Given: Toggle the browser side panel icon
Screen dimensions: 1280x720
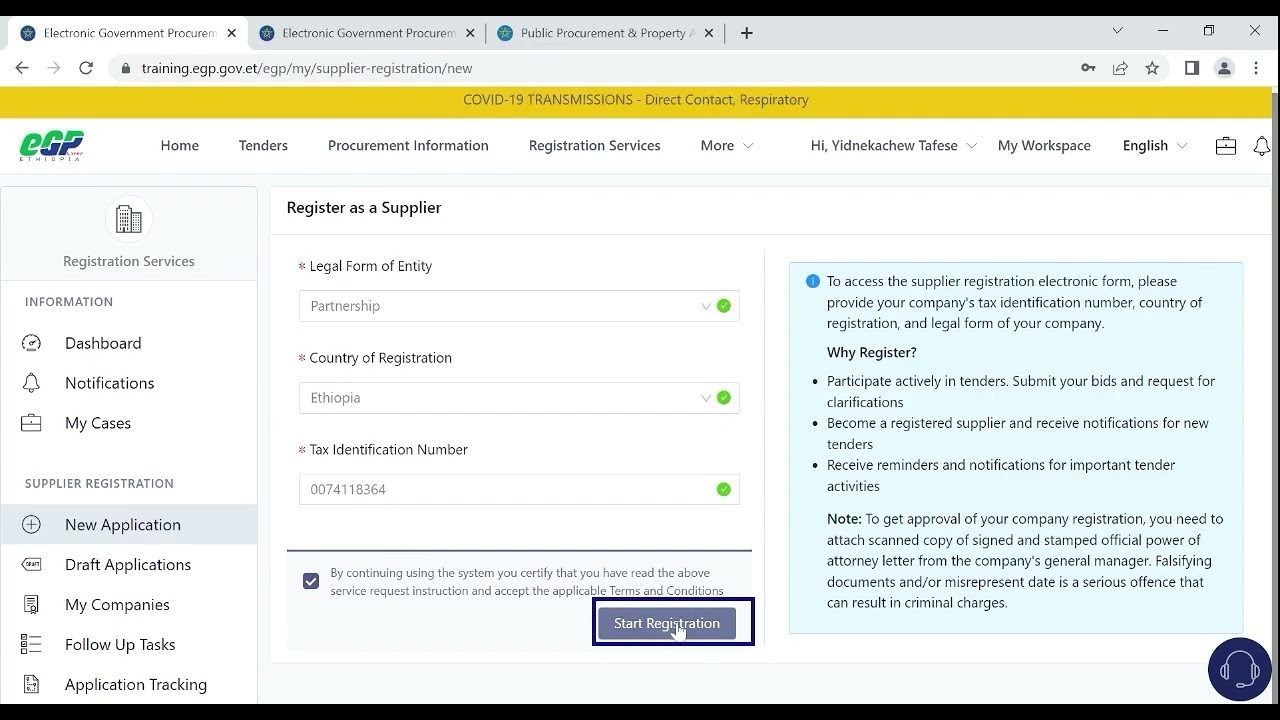Looking at the screenshot, I should point(1192,68).
